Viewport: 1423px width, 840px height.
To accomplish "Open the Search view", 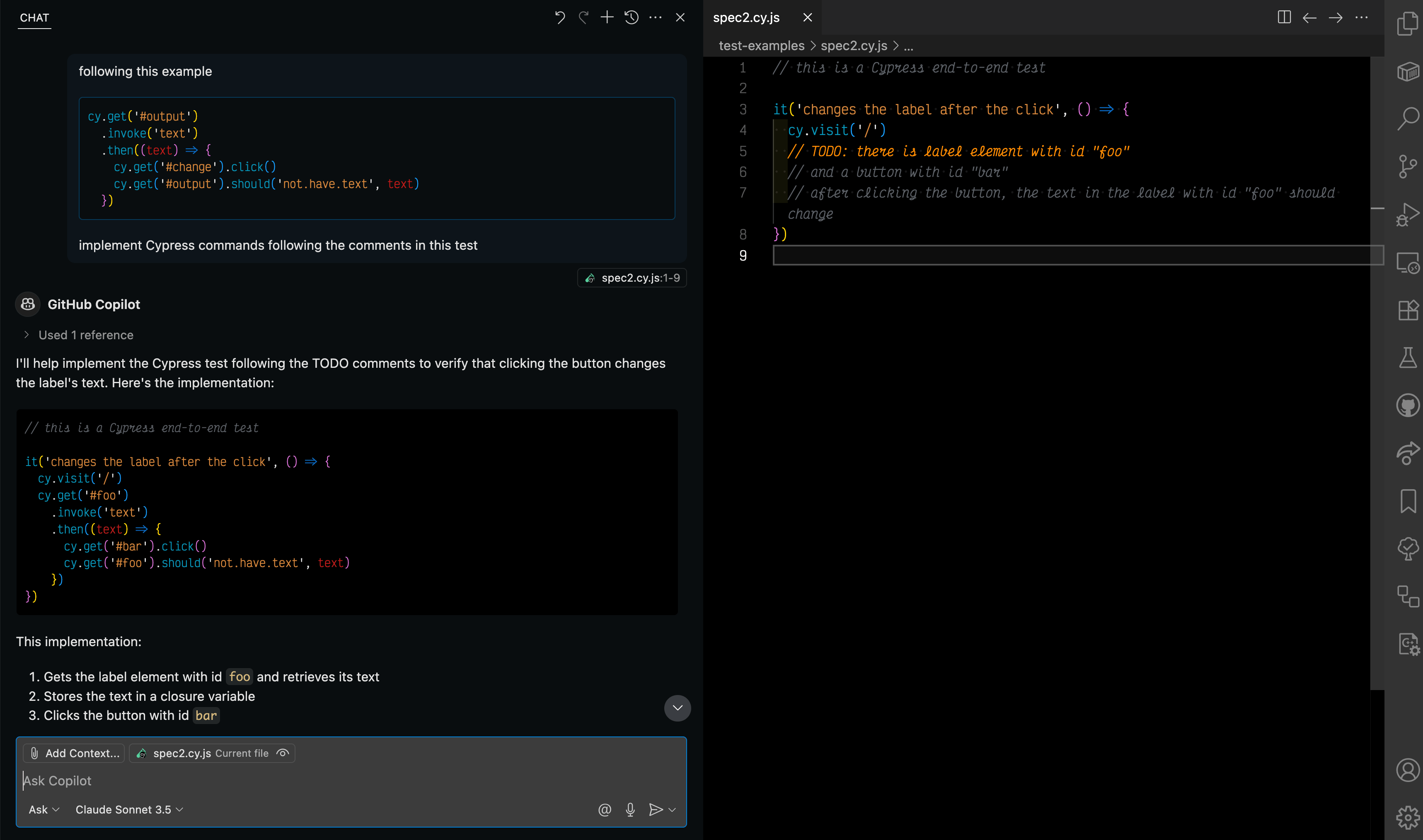I will (x=1408, y=119).
